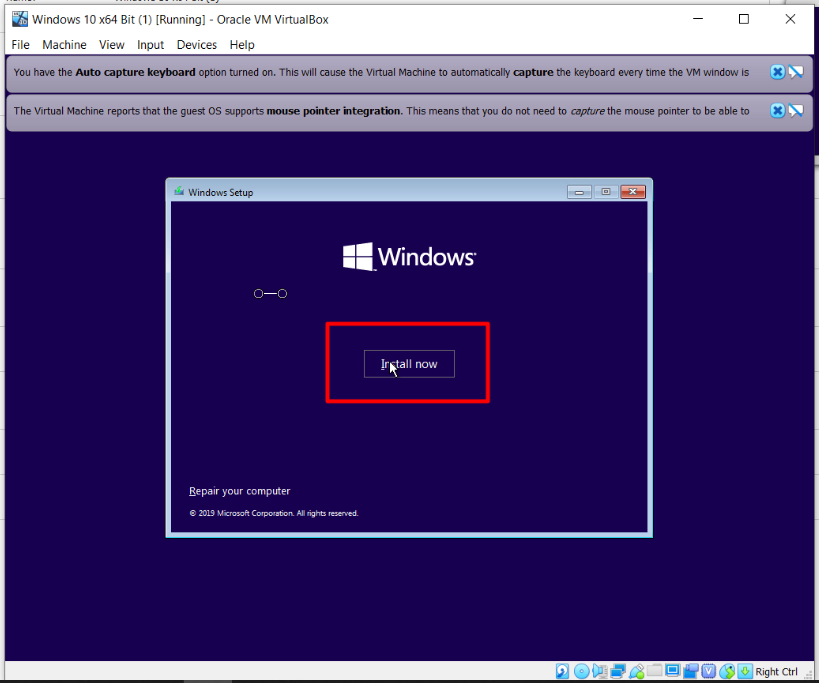The image size is (819, 683).
Task: Click the recording status icon
Action: 691,671
